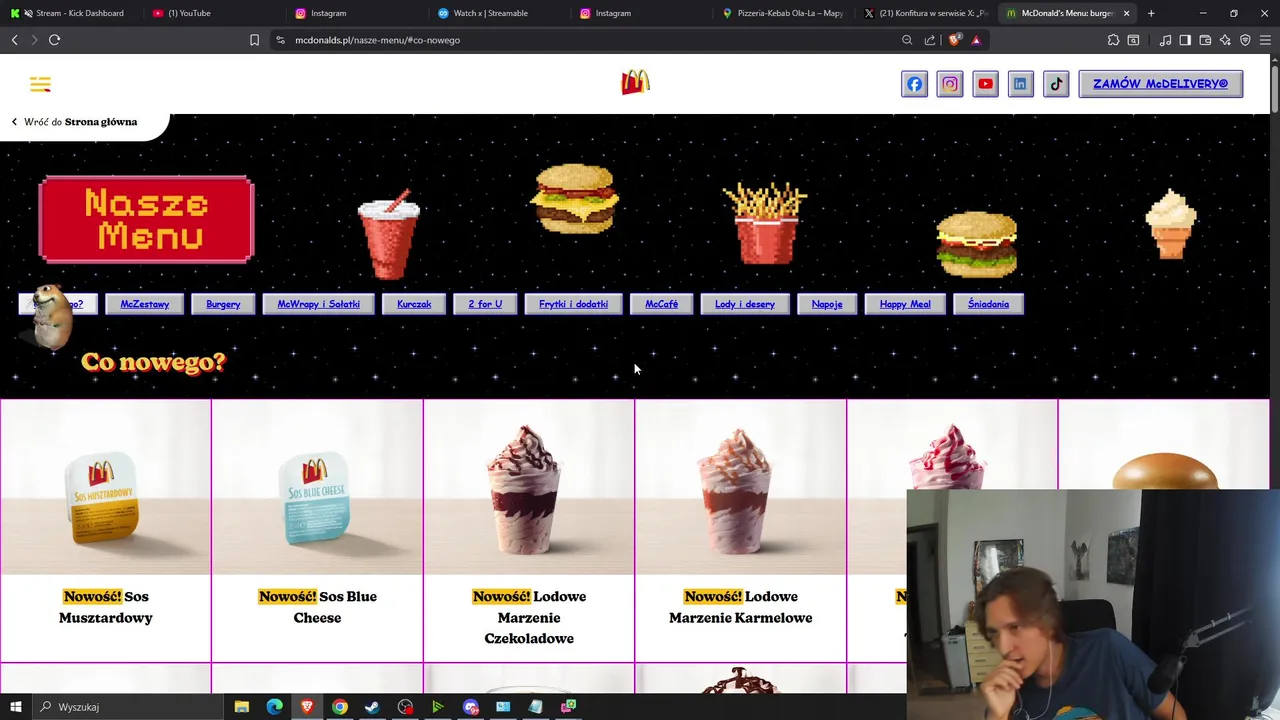Viewport: 1280px width, 720px height.
Task: Click the pixel-art ice cream cone graphic
Action: [1171, 223]
